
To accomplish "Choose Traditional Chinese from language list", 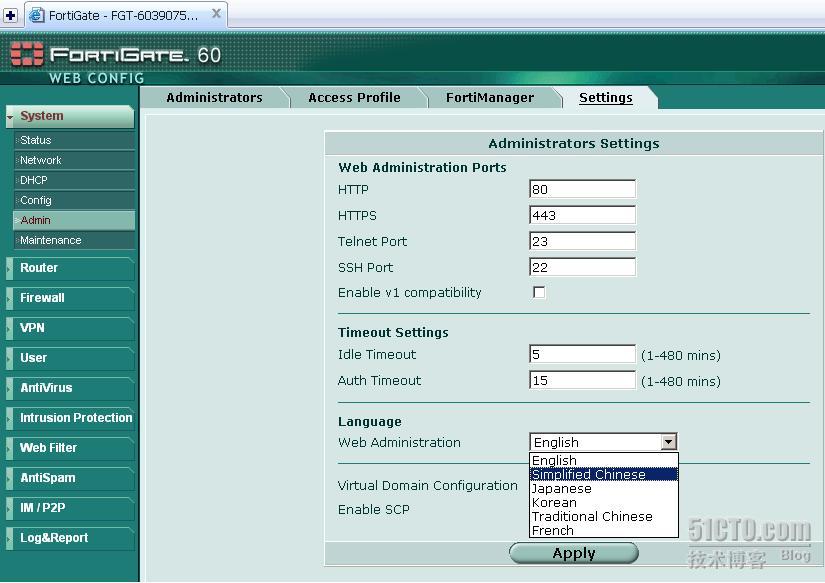I will click(x=603, y=517).
